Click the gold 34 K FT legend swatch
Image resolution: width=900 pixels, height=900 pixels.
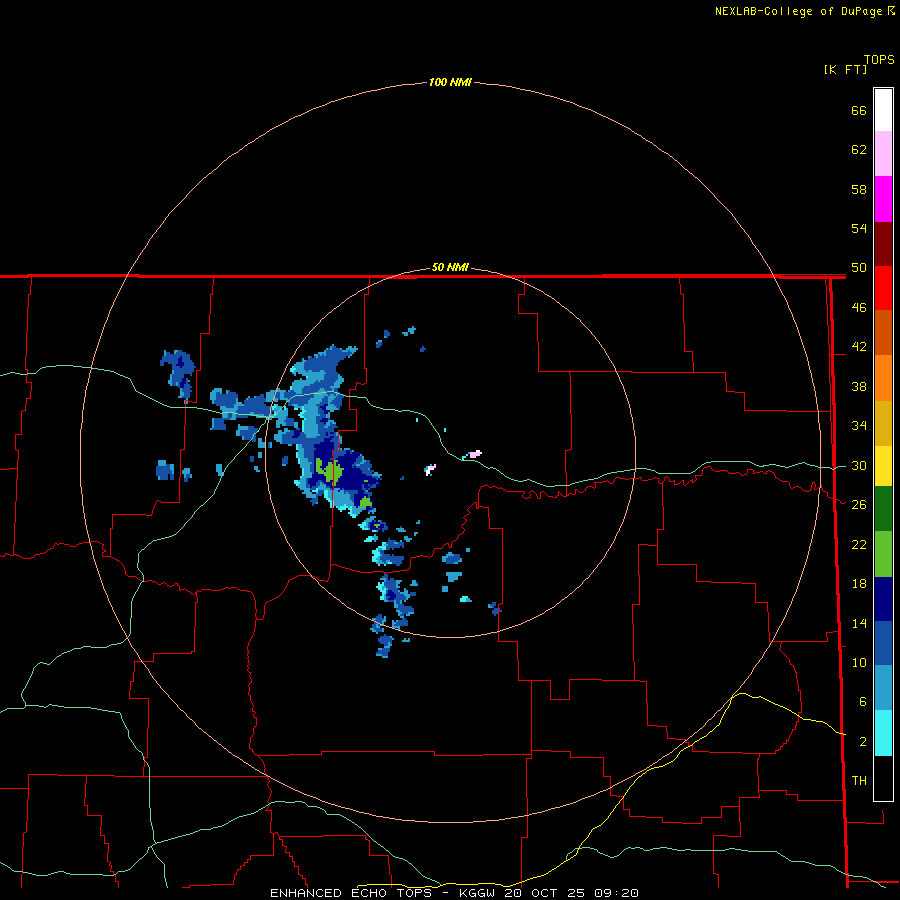(883, 423)
